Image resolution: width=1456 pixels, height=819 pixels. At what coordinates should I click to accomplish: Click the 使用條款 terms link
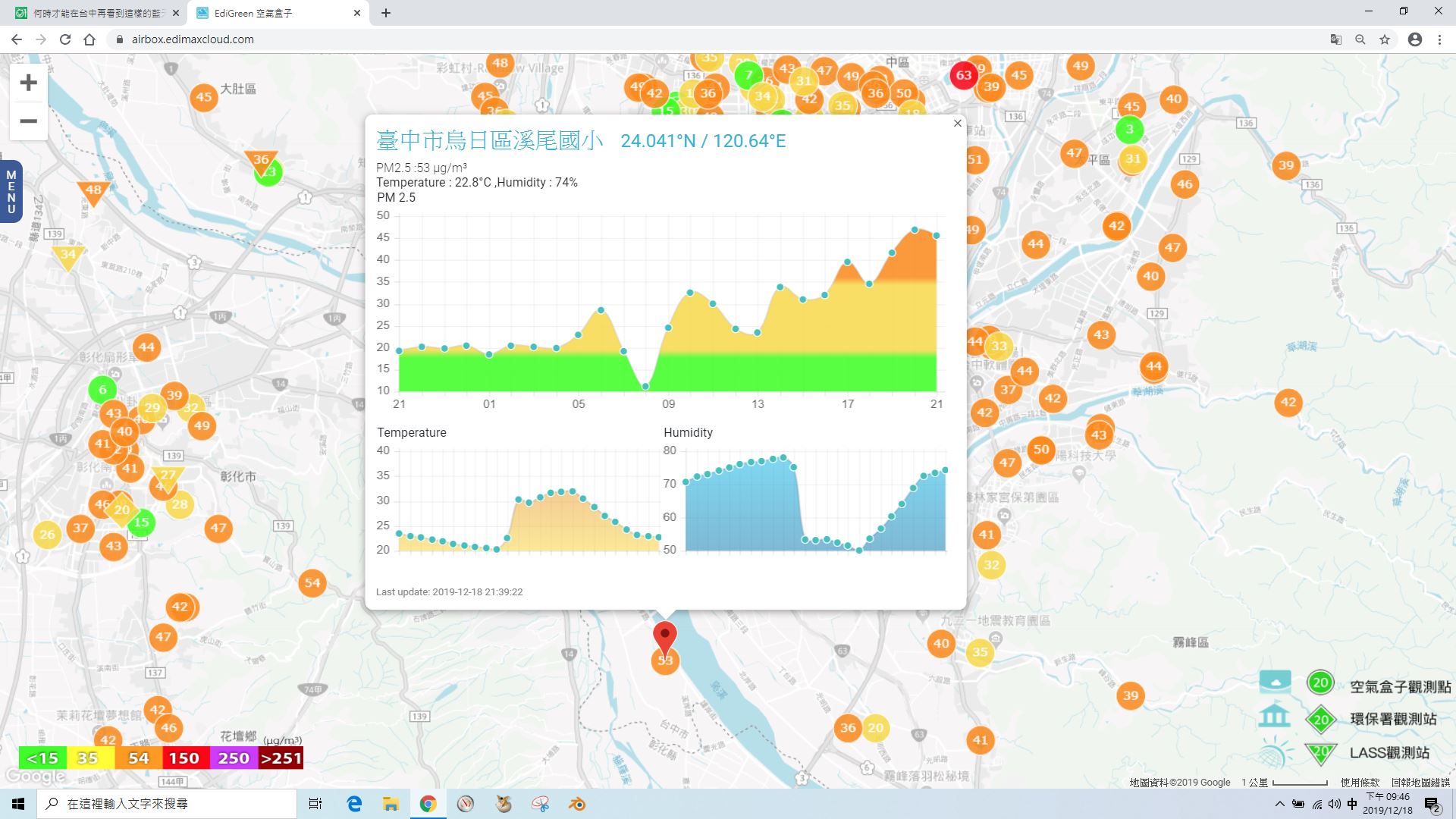tap(1360, 782)
